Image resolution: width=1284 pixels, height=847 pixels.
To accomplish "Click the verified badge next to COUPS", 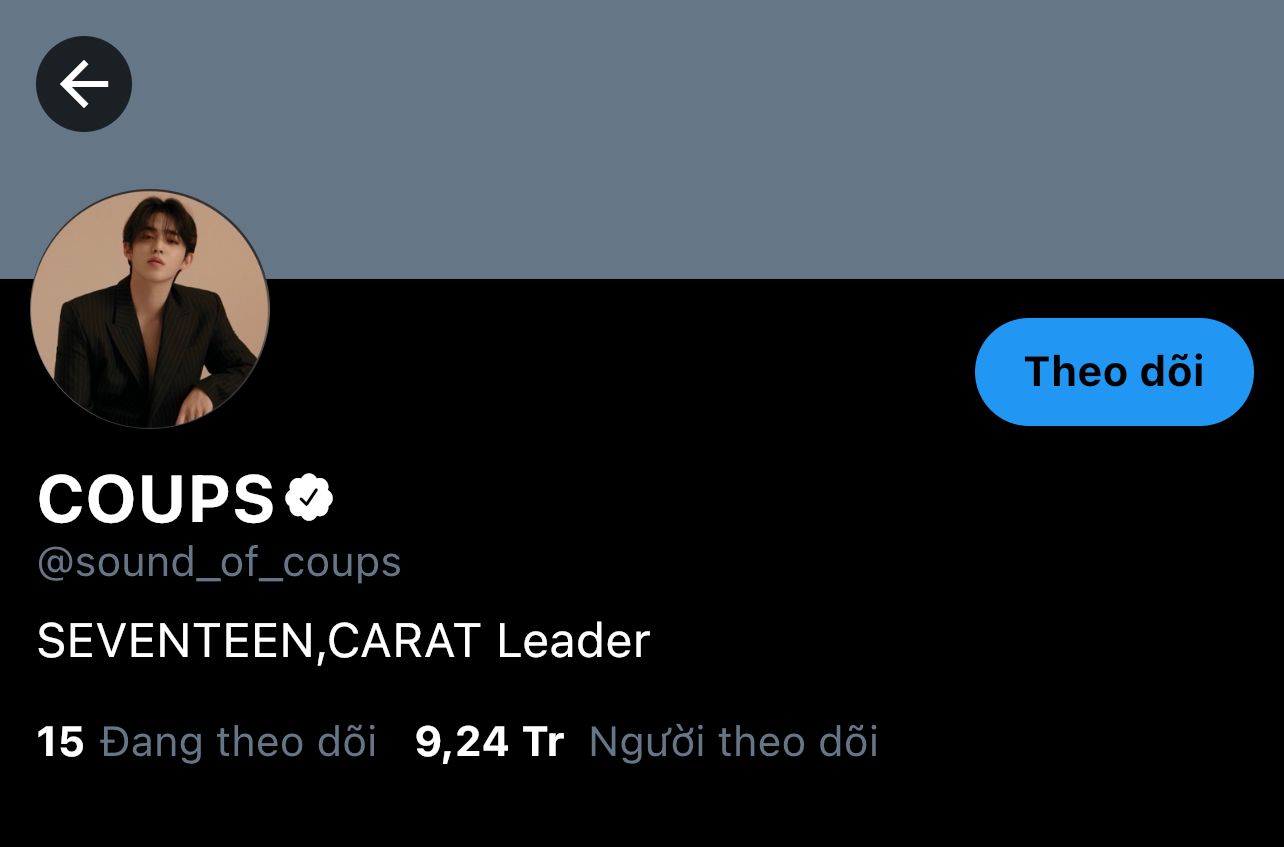I will (310, 498).
